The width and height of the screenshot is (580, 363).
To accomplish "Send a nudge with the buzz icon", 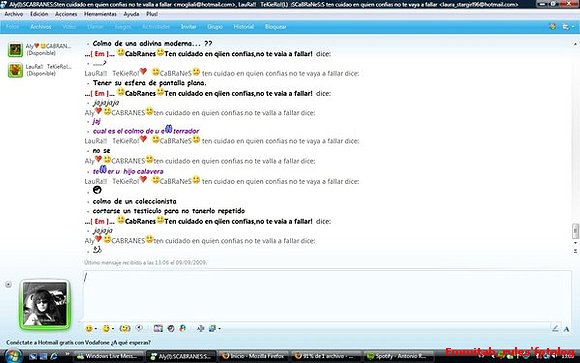I will [125, 328].
